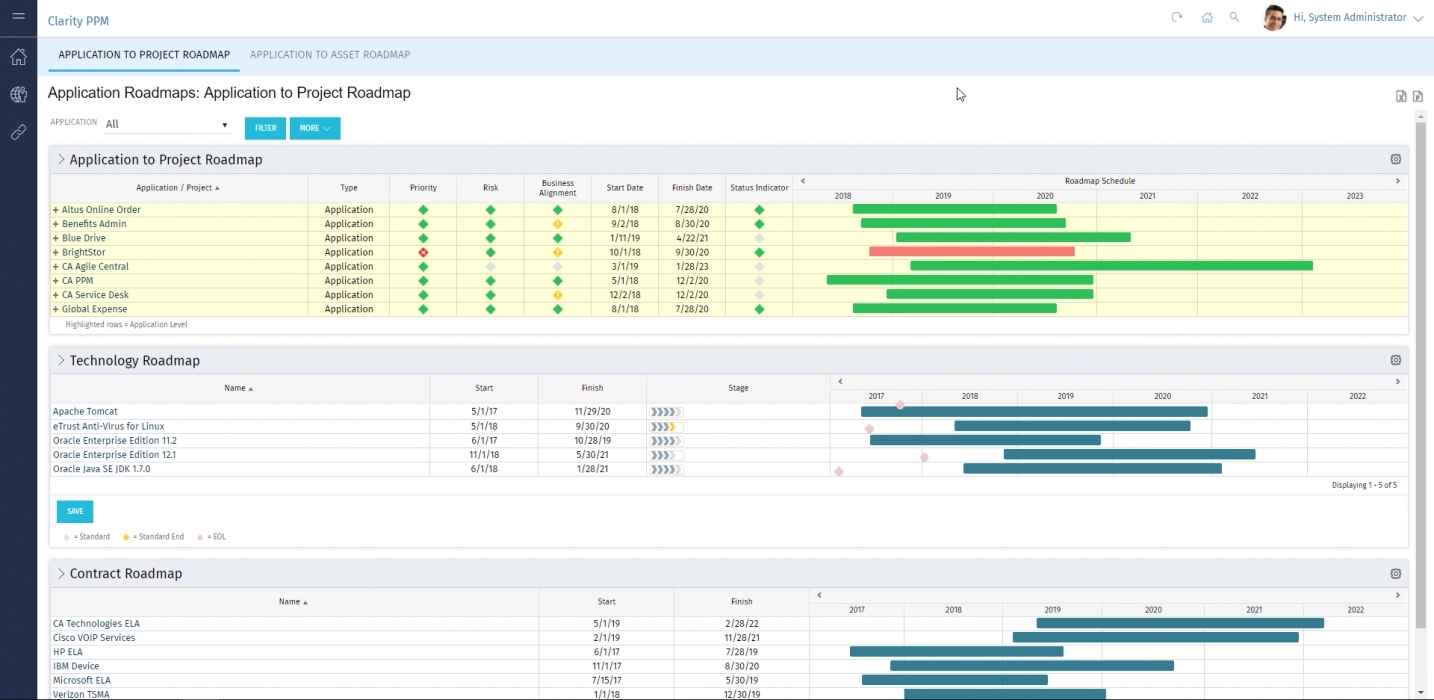
Task: Open the hamburger main menu
Action: click(x=18, y=17)
